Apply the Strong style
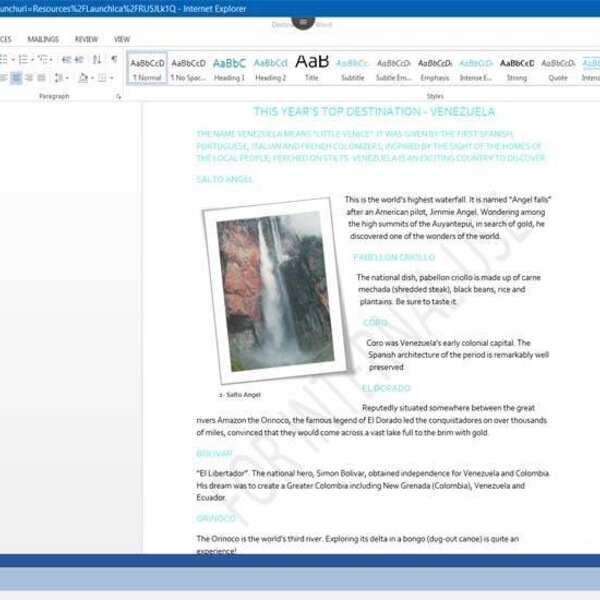Screen dimensions: 600x600 pos(517,68)
